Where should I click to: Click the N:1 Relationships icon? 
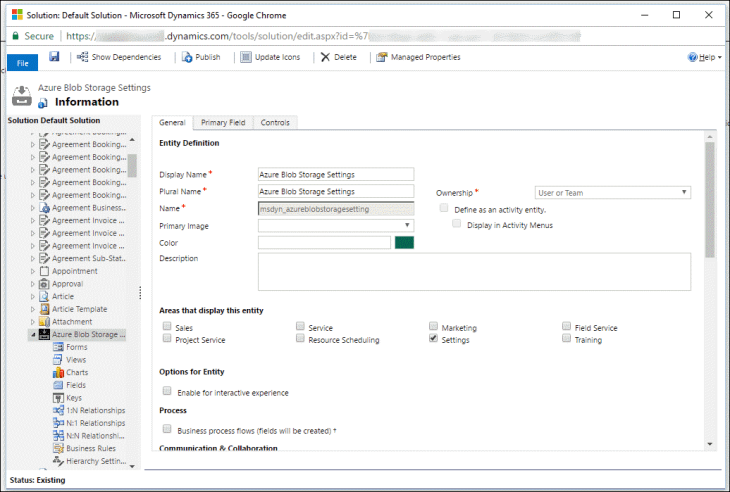(x=58, y=423)
